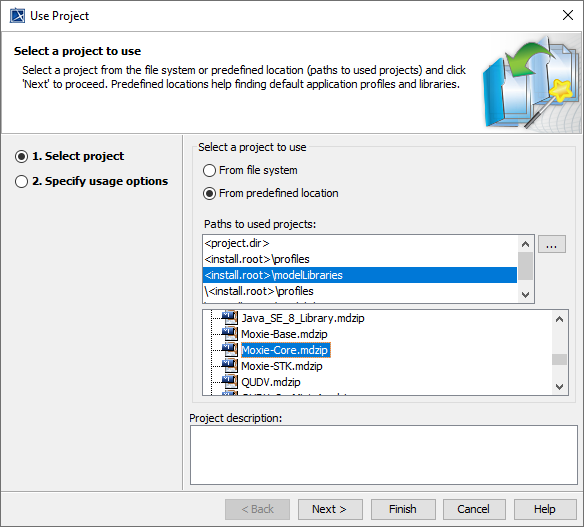The image size is (584, 527).
Task: Go to step 2 Specify usage options
Action: coord(92,181)
